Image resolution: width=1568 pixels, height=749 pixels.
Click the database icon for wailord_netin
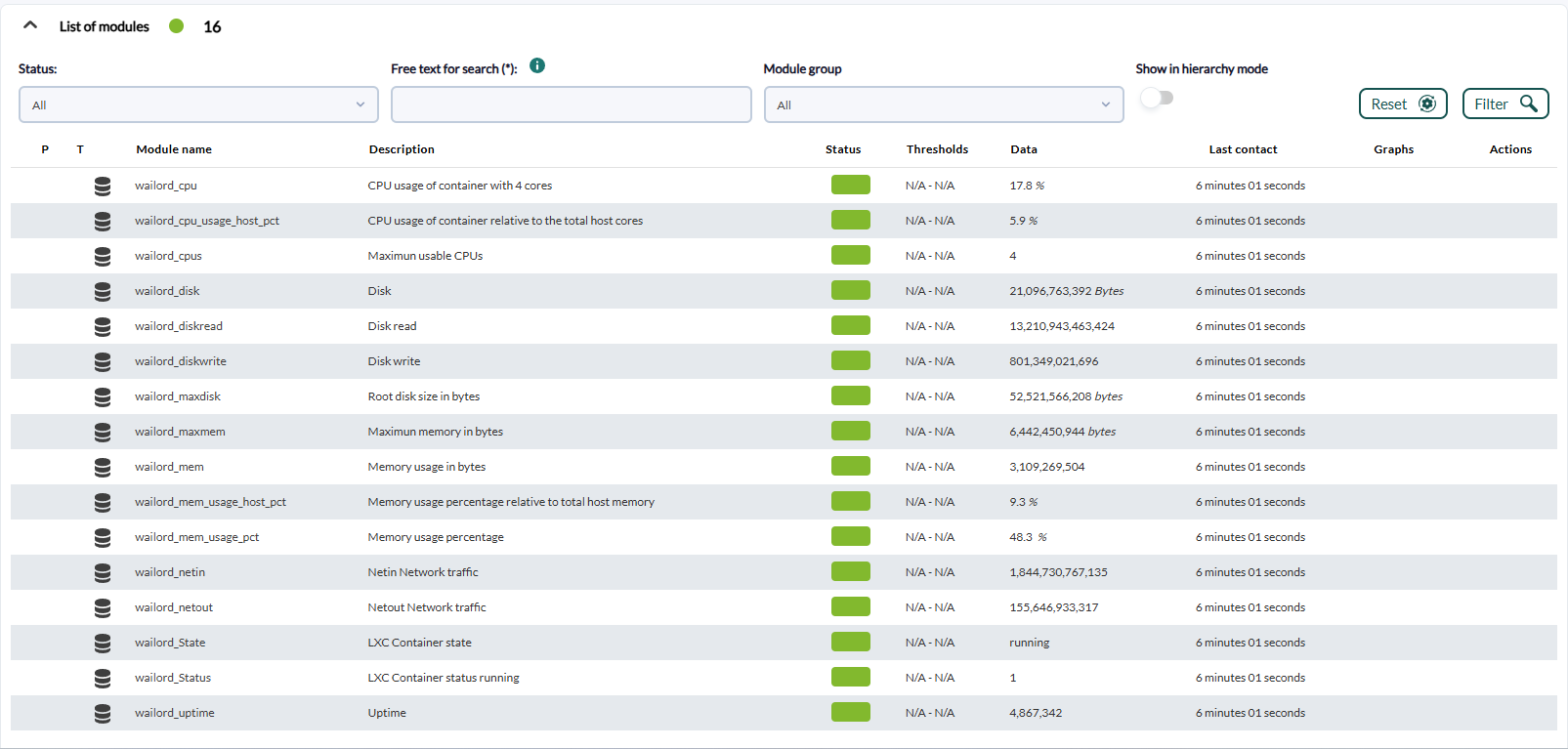pyautogui.click(x=103, y=572)
